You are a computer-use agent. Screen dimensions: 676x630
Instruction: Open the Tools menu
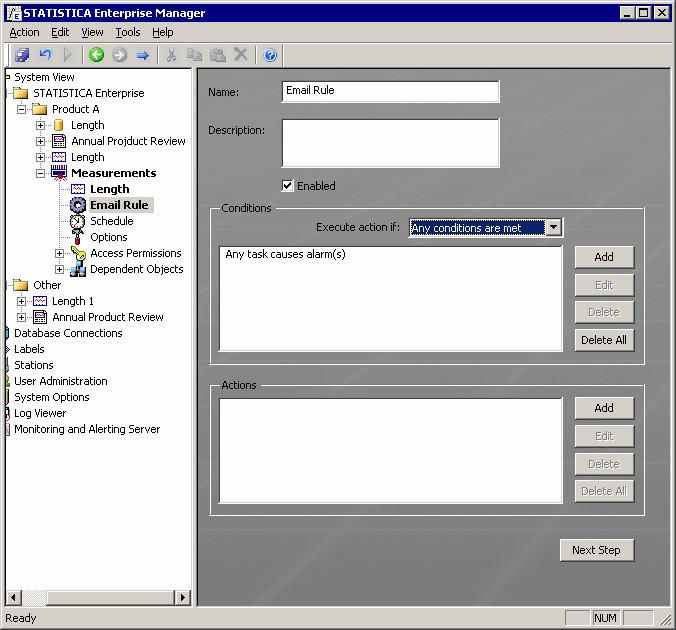click(128, 32)
